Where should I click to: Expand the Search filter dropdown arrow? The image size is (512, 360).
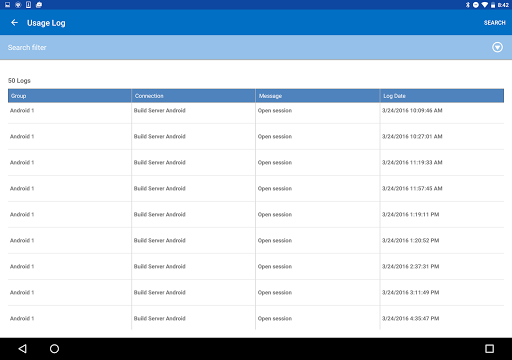[497, 47]
